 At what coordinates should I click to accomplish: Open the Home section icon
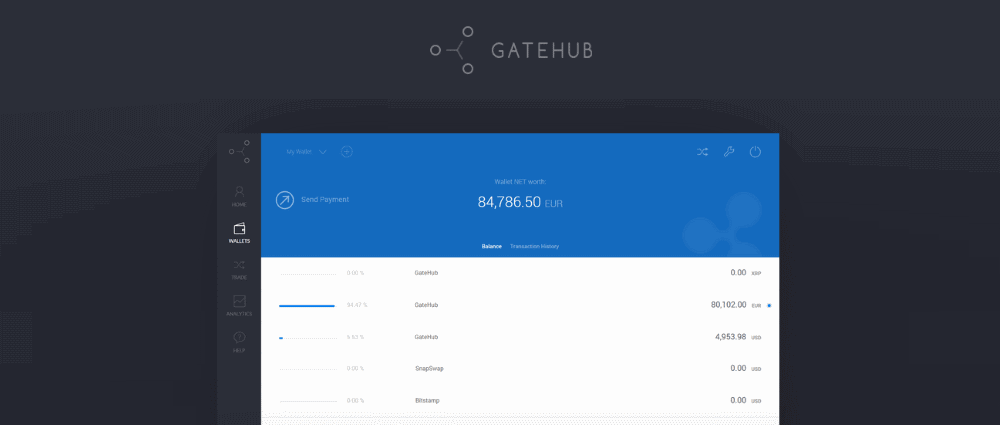(x=239, y=191)
